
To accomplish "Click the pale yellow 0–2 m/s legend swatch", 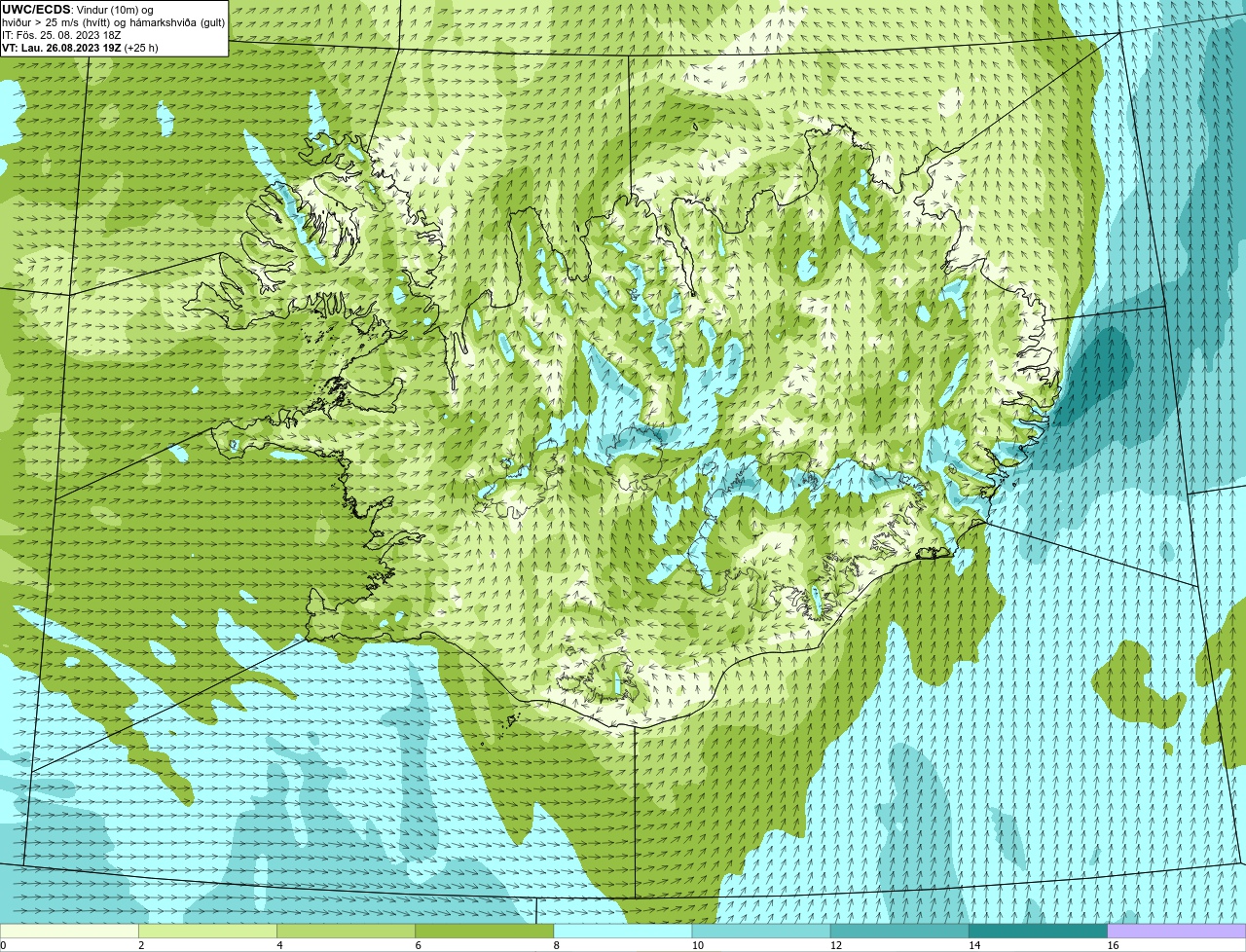I will coord(69,931).
